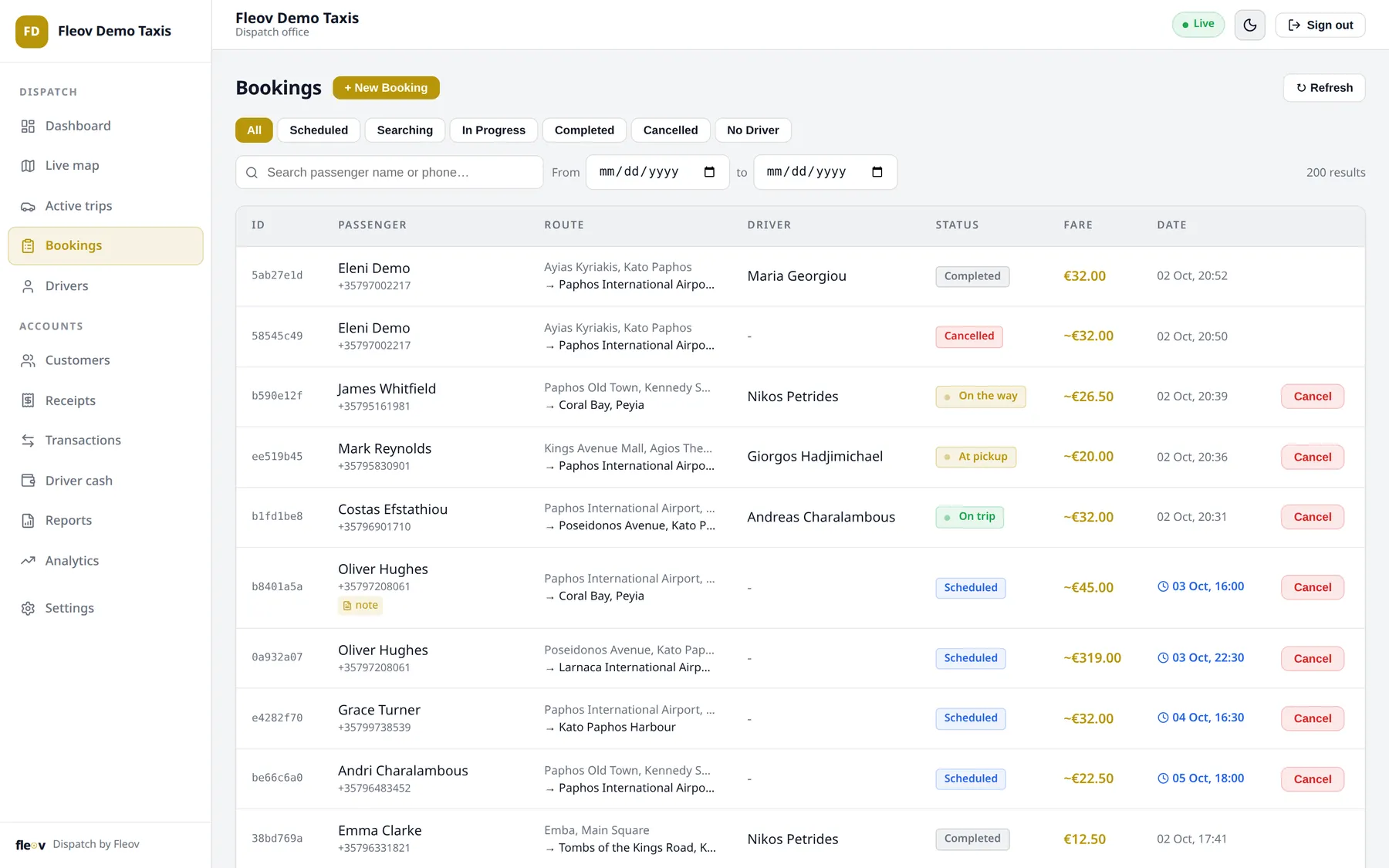Image resolution: width=1389 pixels, height=868 pixels.
Task: Click booking ID 5ab27e1d
Action: point(277,275)
